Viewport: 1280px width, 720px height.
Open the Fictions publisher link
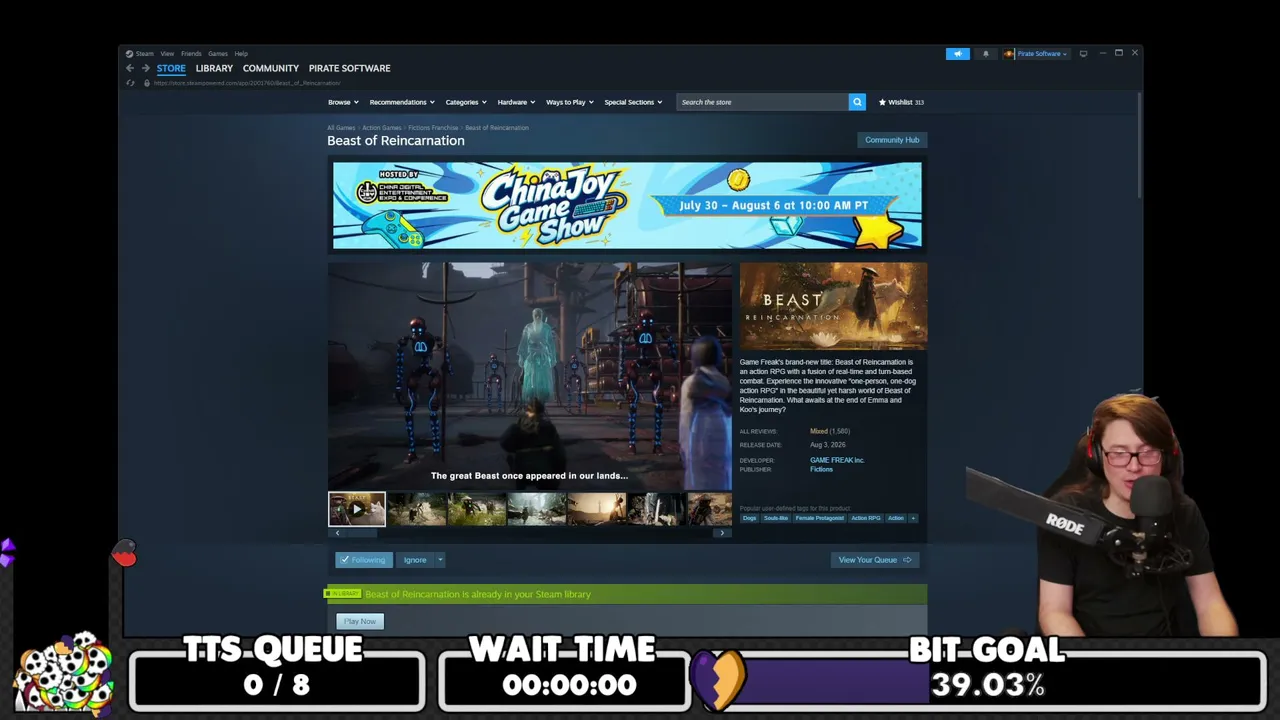(821, 469)
